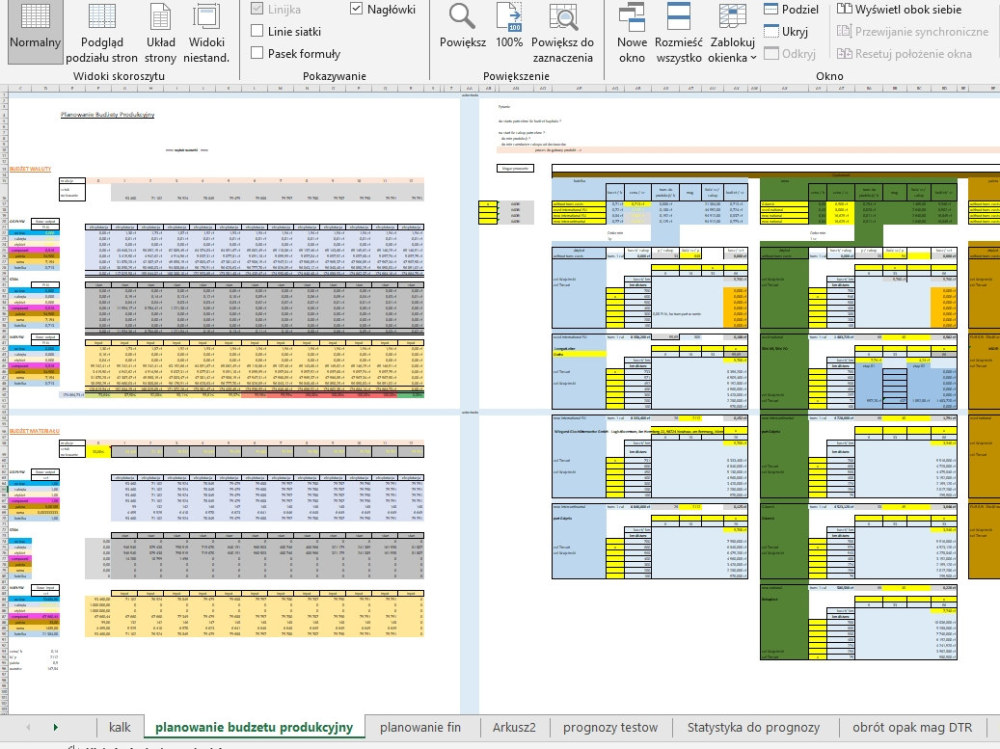1000x749 pixels.
Task: Click Podziel window split
Action: [x=791, y=10]
